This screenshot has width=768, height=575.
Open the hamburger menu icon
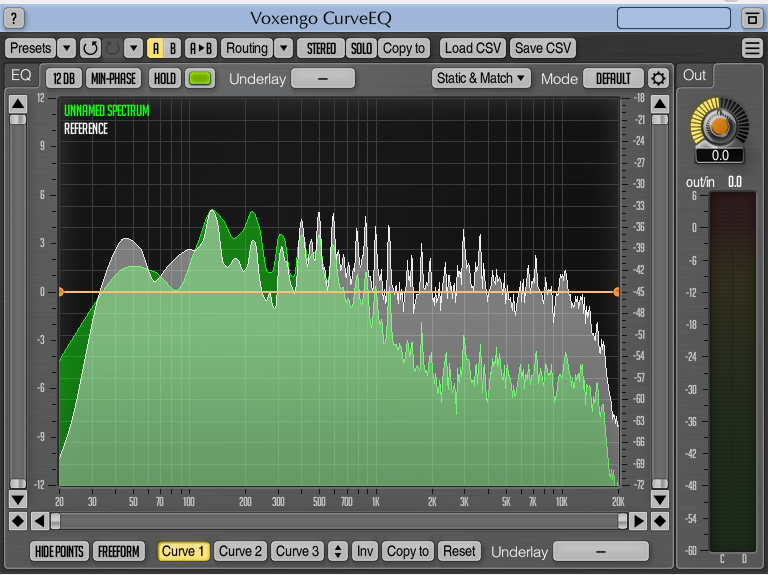point(752,48)
